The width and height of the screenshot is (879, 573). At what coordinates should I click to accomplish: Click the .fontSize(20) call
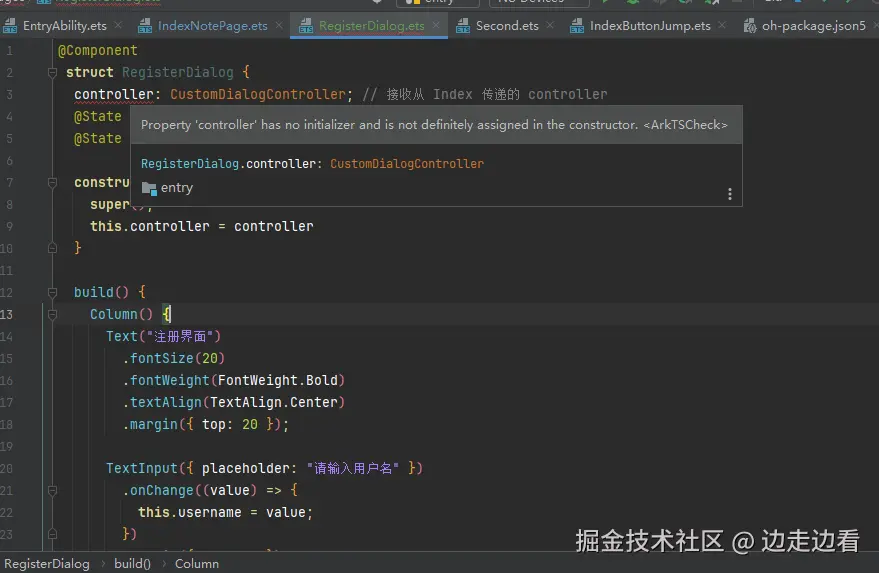point(174,358)
